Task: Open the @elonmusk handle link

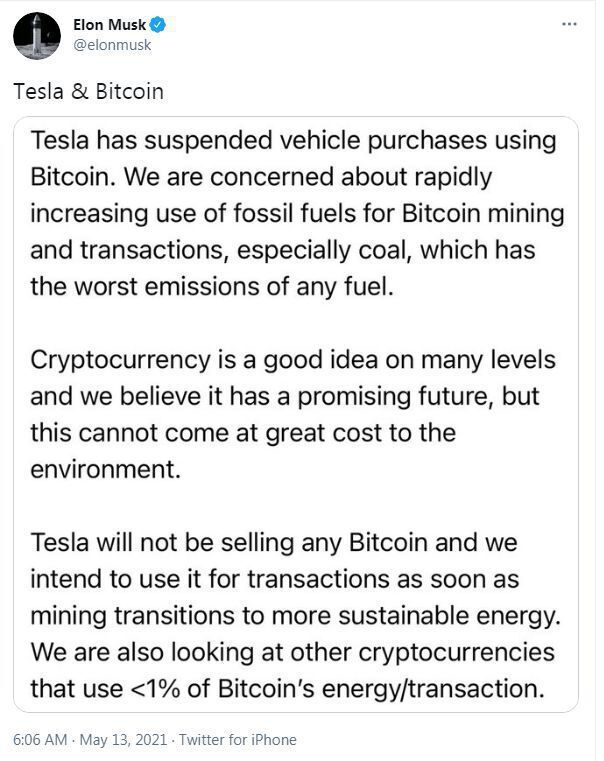Action: pos(112,45)
